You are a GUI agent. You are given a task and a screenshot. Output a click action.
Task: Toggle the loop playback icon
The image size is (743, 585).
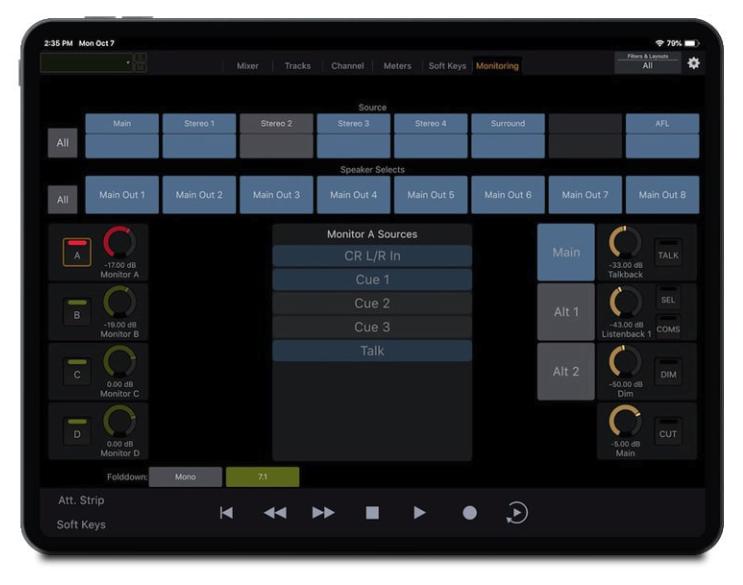click(516, 513)
